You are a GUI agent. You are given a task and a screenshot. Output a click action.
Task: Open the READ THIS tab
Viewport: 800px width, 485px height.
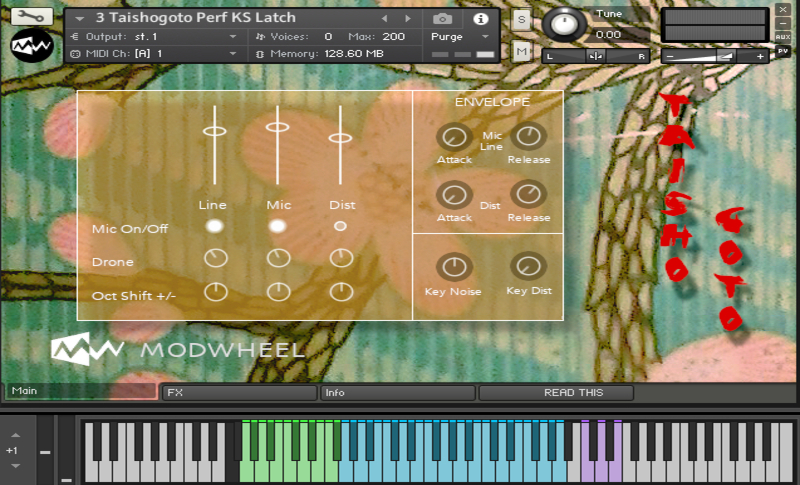(x=556, y=393)
